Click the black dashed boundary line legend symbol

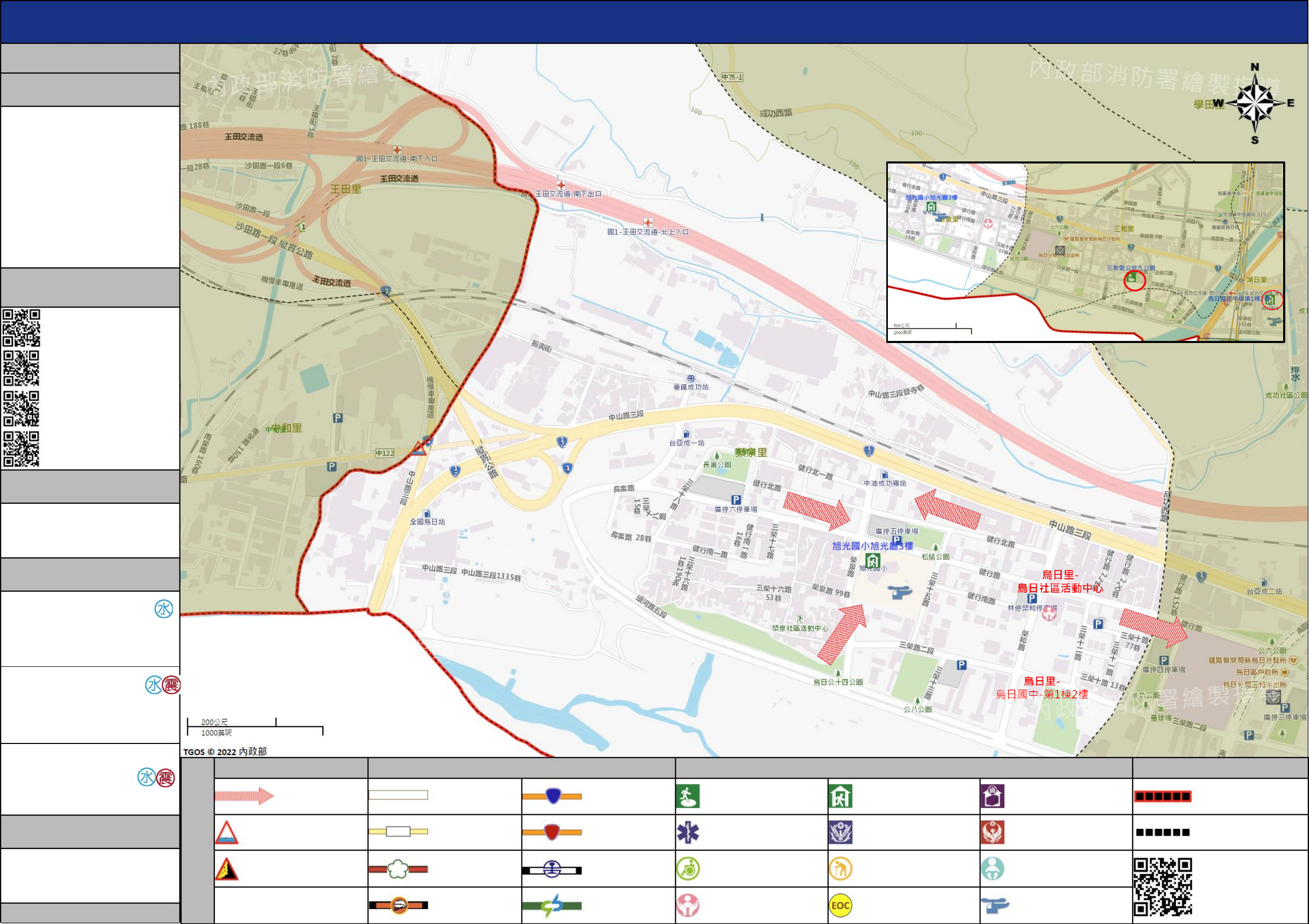point(1163,832)
